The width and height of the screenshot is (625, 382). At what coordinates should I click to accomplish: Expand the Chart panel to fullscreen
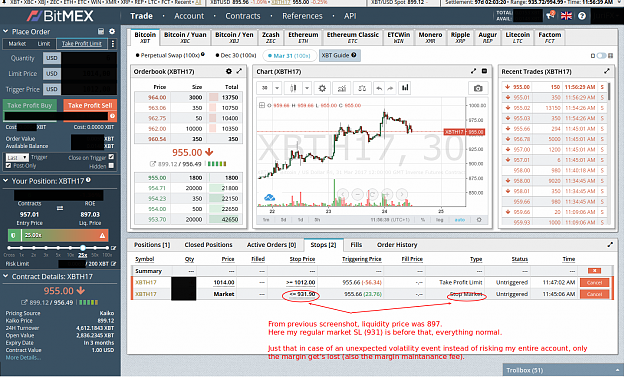[473, 71]
